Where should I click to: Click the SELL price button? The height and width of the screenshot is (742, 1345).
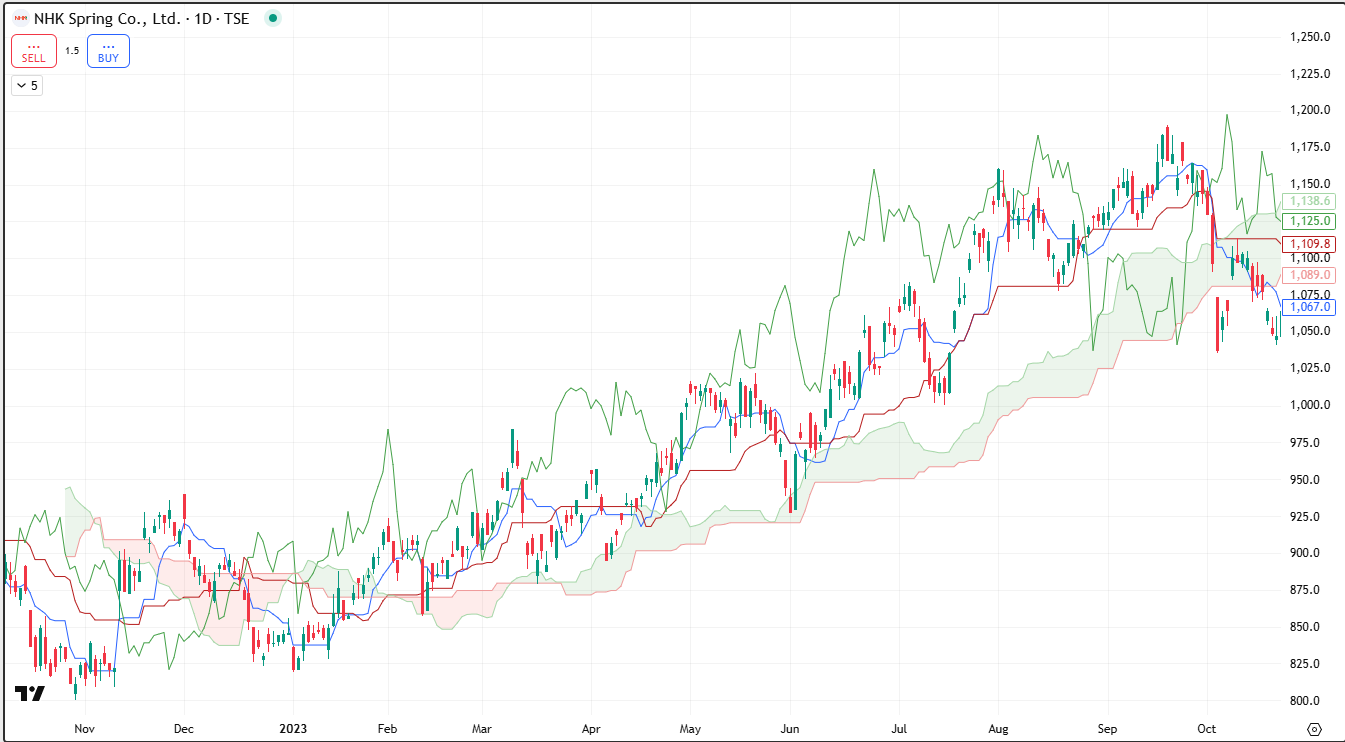(x=34, y=51)
